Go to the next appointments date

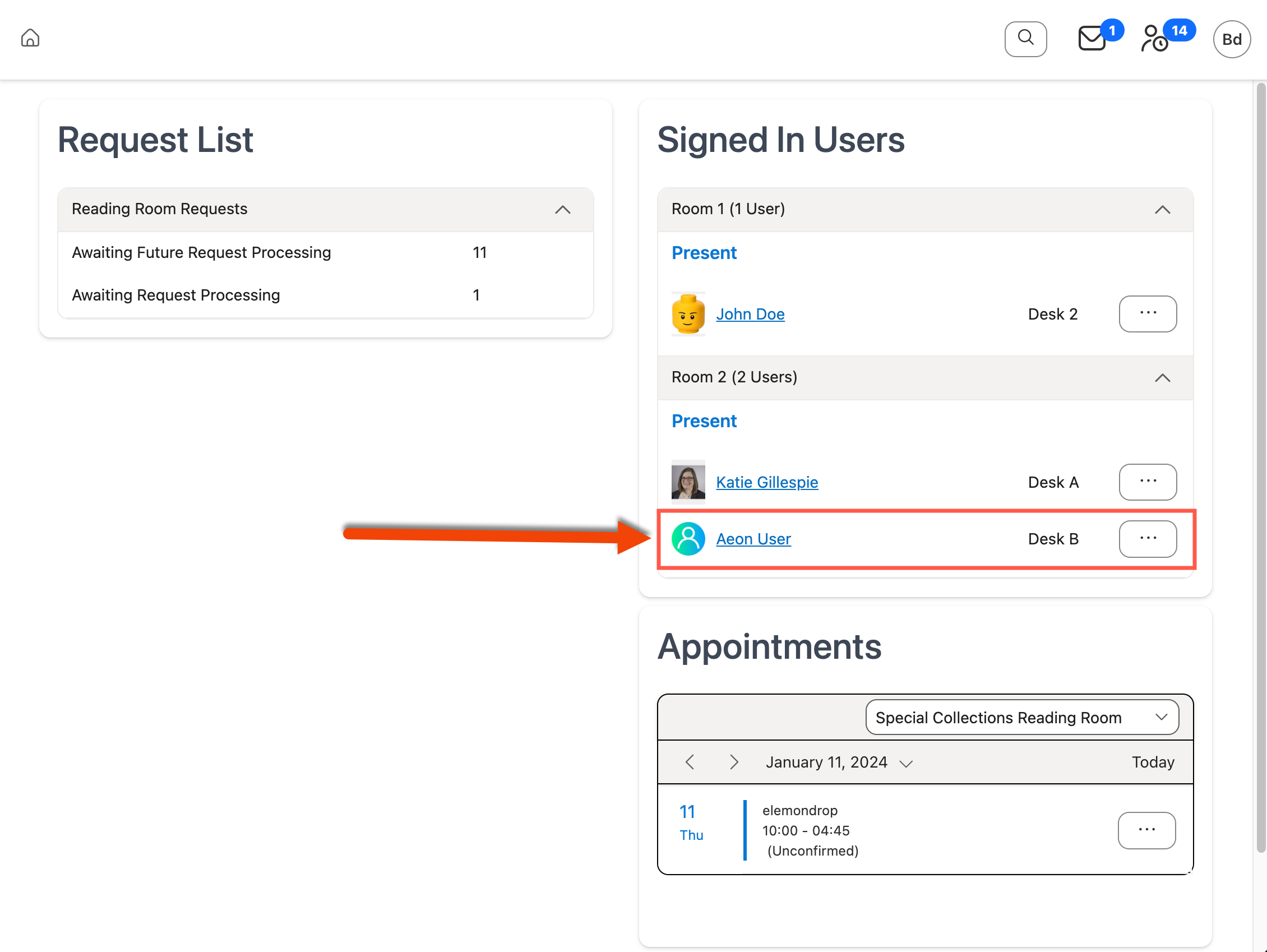tap(734, 762)
